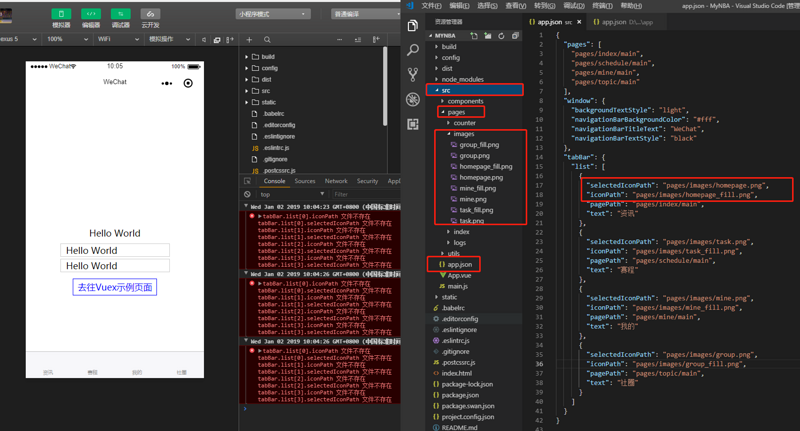Click New Folder icon in MYNBA explorer header
800x431 pixels.
[488, 36]
